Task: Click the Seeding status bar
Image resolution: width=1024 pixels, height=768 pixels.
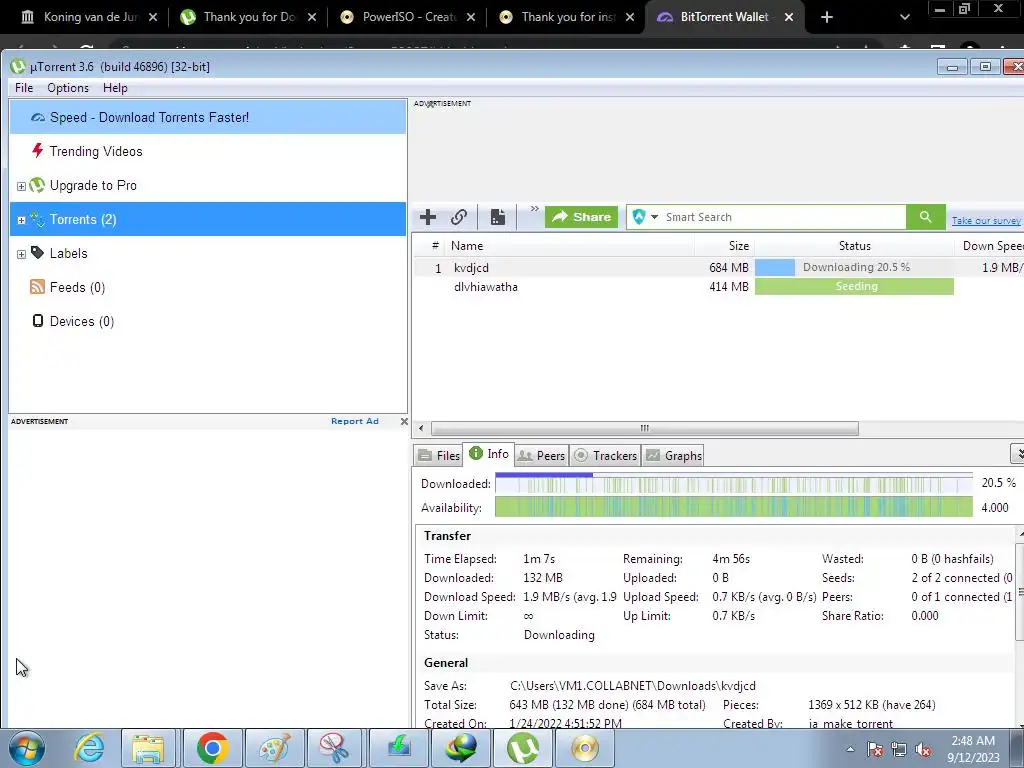Action: point(854,286)
